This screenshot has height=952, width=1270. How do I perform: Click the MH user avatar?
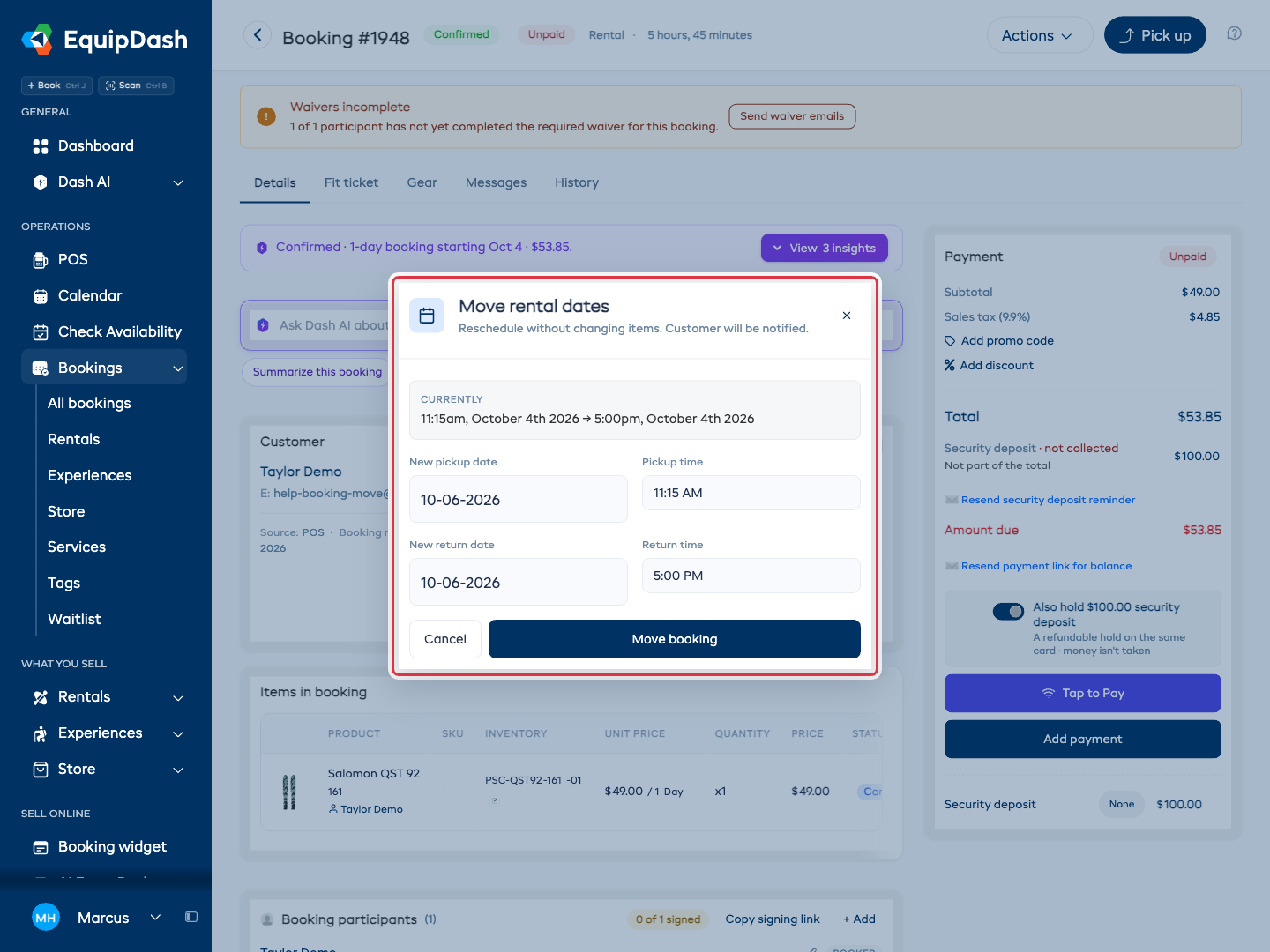(46, 918)
